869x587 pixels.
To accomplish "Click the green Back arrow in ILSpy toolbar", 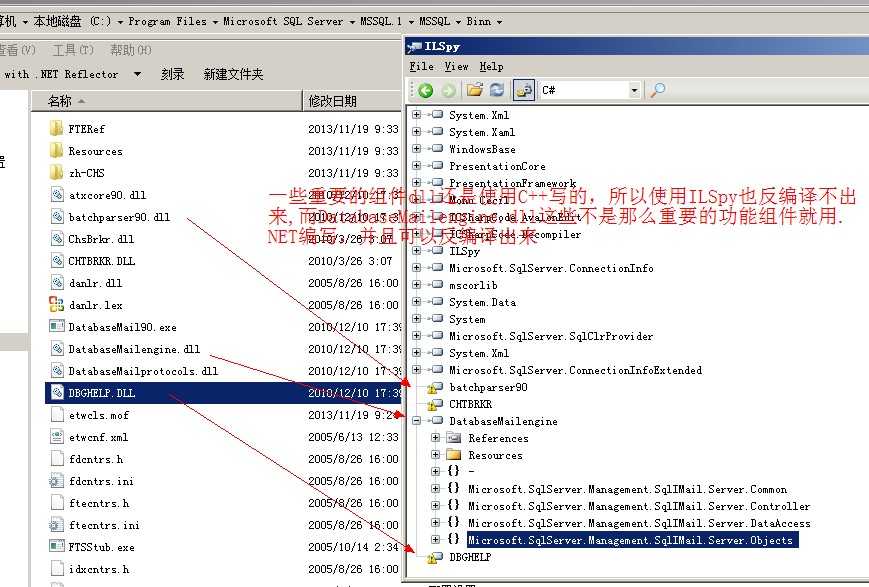I will [x=426, y=90].
